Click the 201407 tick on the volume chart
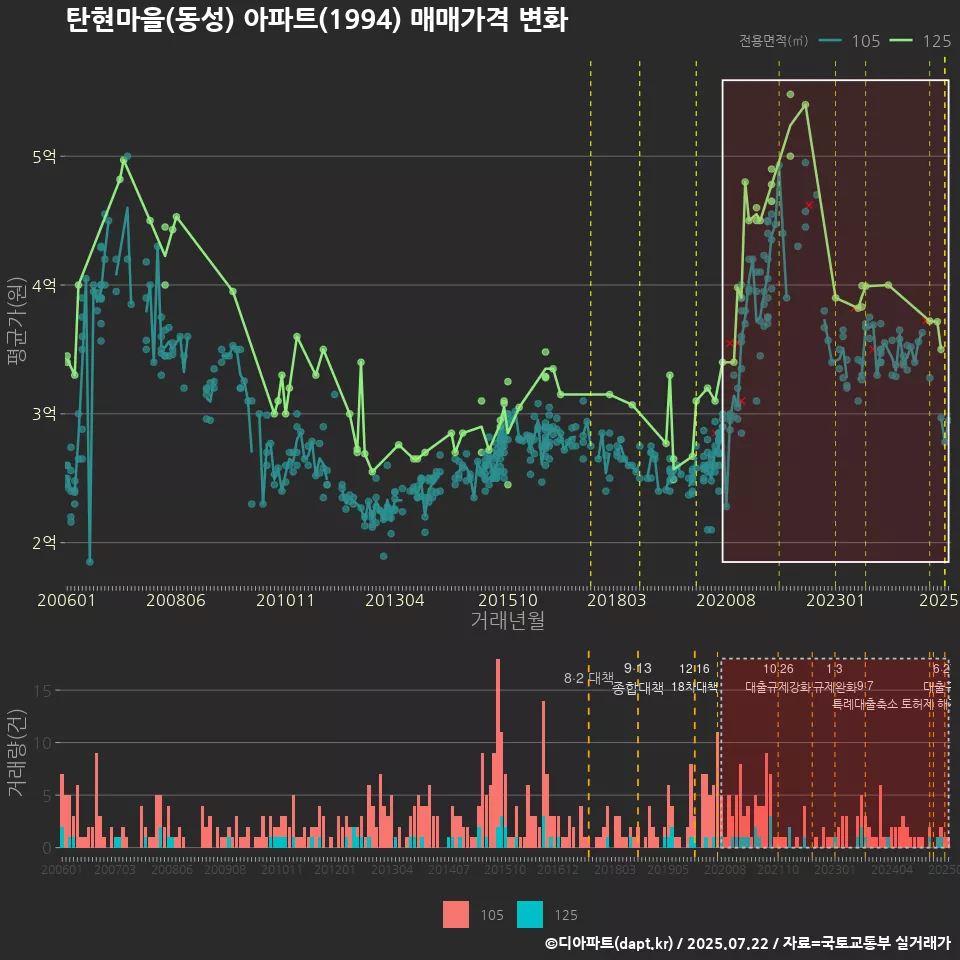 pyautogui.click(x=448, y=869)
